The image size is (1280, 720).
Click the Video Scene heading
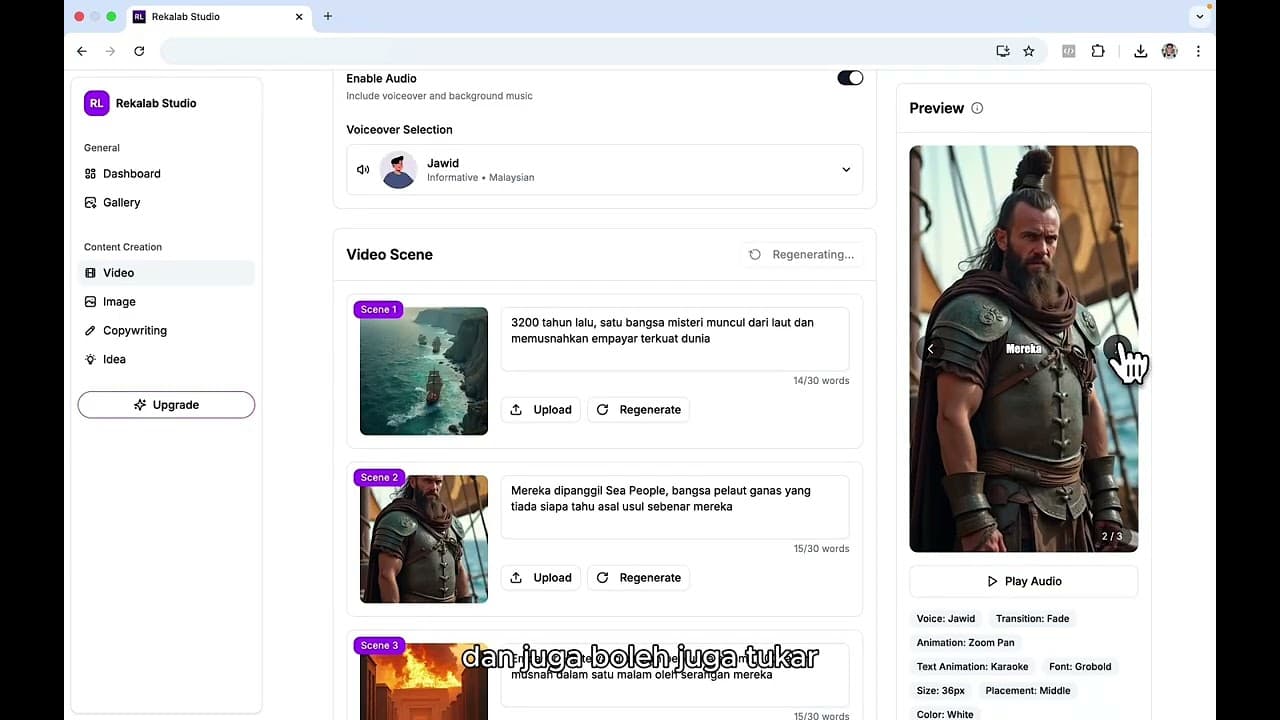pyautogui.click(x=389, y=255)
